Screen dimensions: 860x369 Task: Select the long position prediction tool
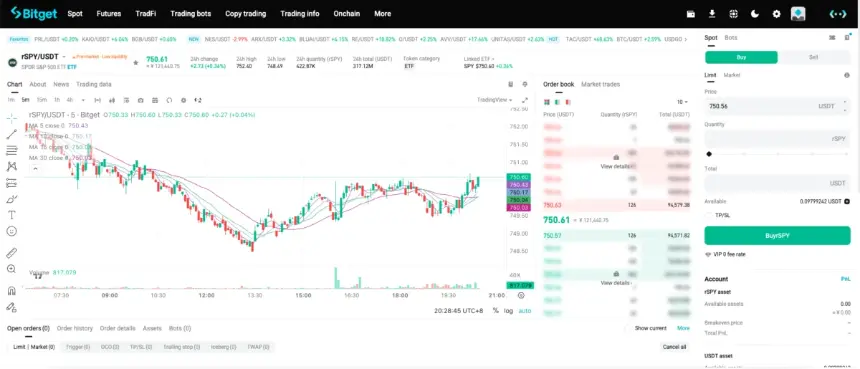12,183
